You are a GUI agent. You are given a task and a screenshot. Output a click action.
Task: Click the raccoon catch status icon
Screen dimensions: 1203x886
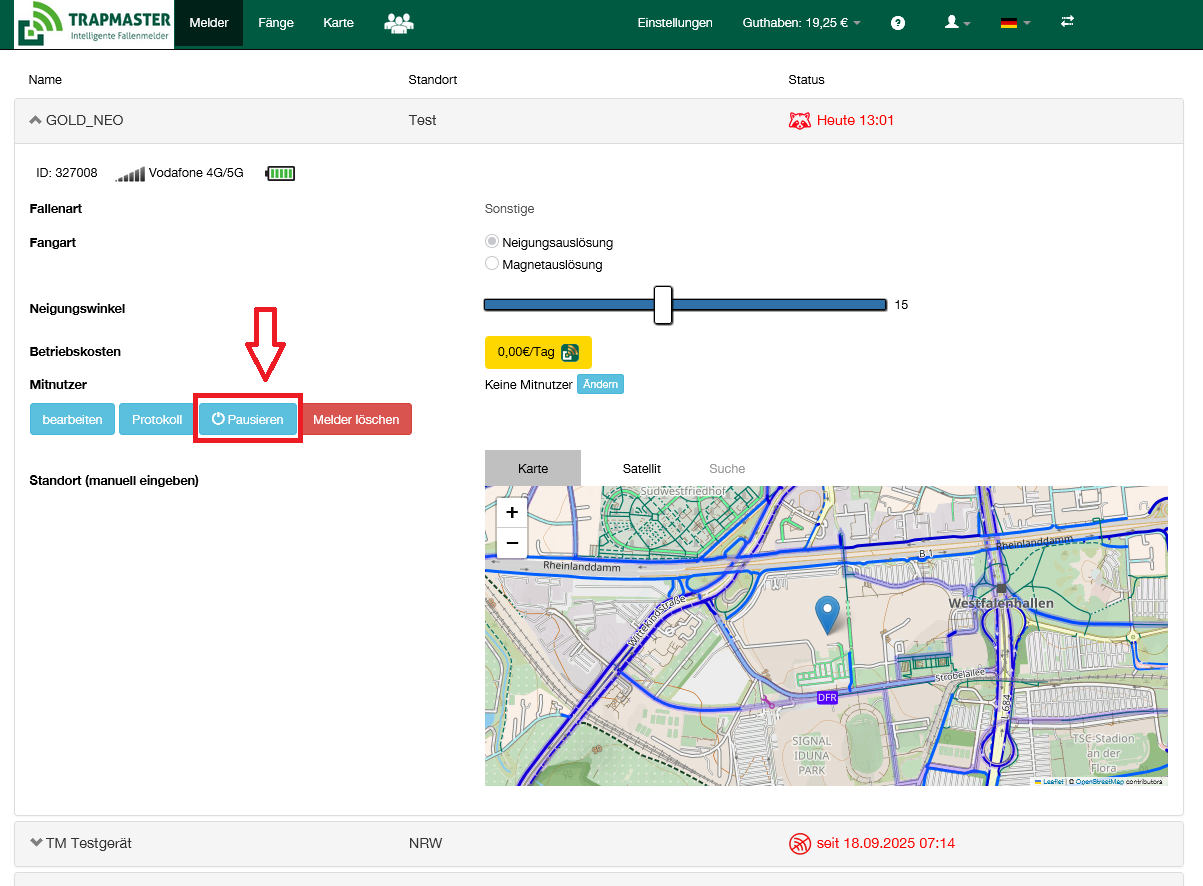coord(800,121)
